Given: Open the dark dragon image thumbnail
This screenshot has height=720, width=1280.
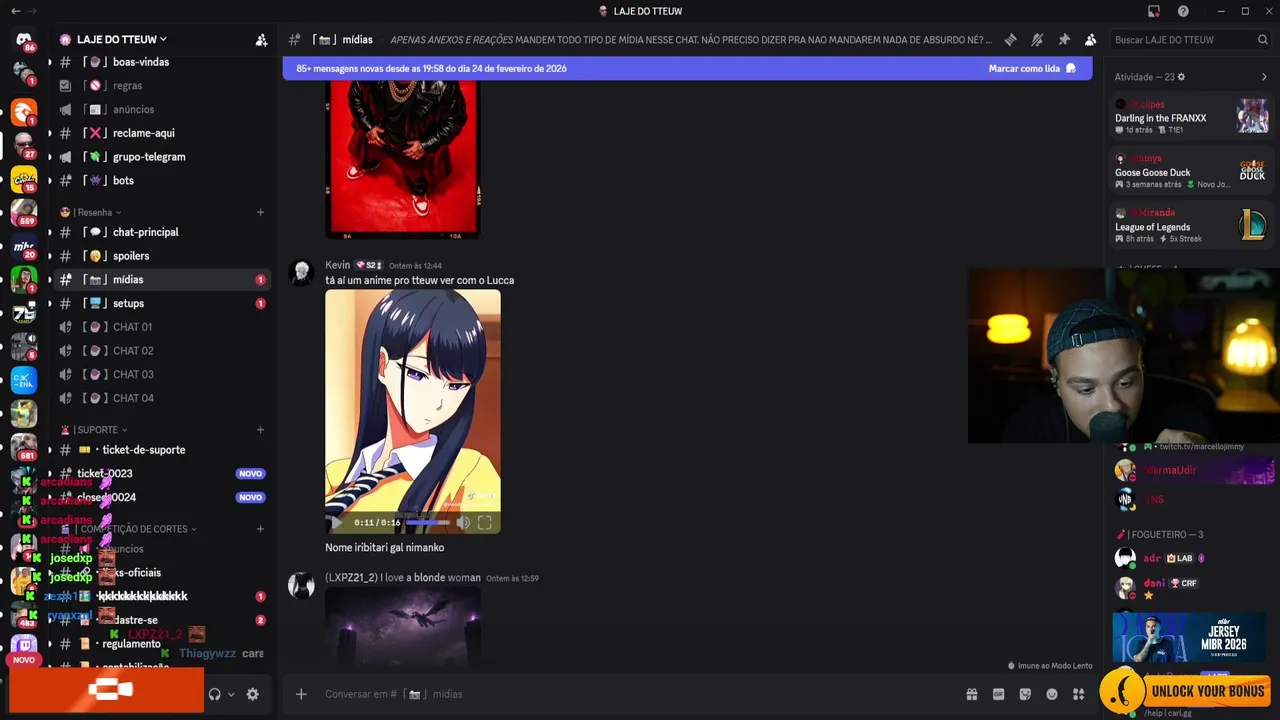Looking at the screenshot, I should coord(403,627).
